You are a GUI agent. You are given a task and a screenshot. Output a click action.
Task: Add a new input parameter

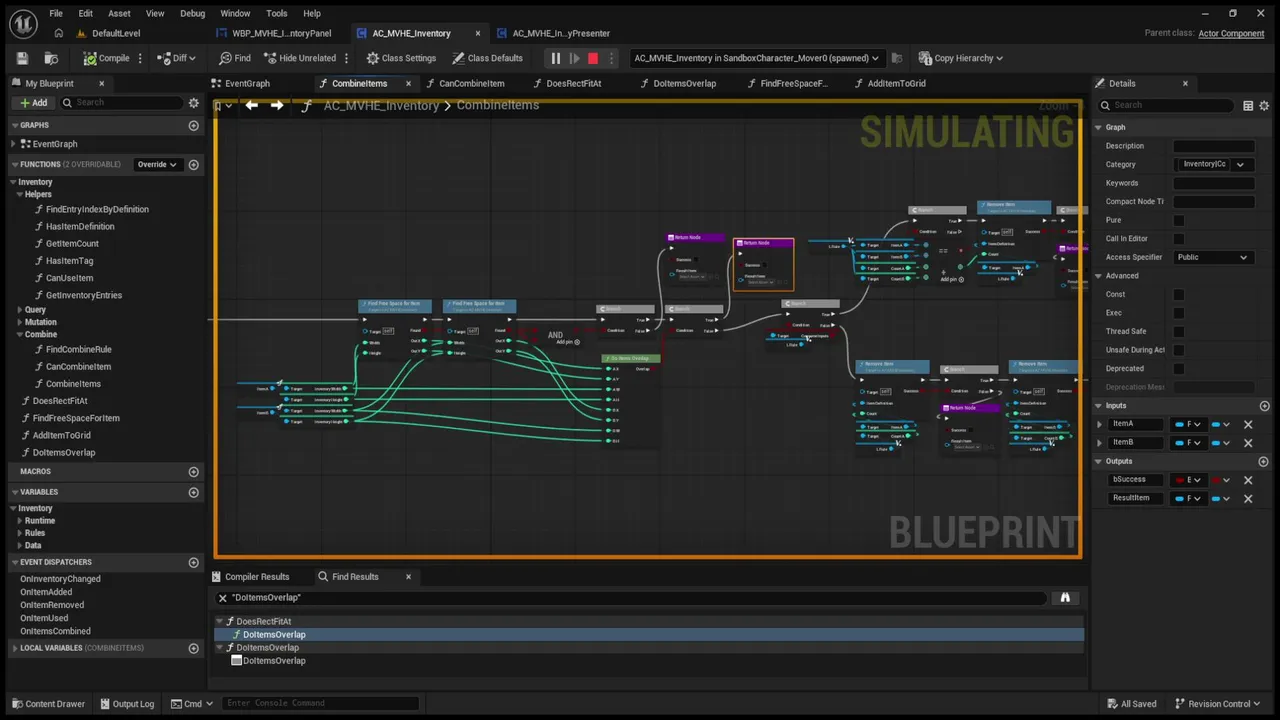[x=1264, y=406]
